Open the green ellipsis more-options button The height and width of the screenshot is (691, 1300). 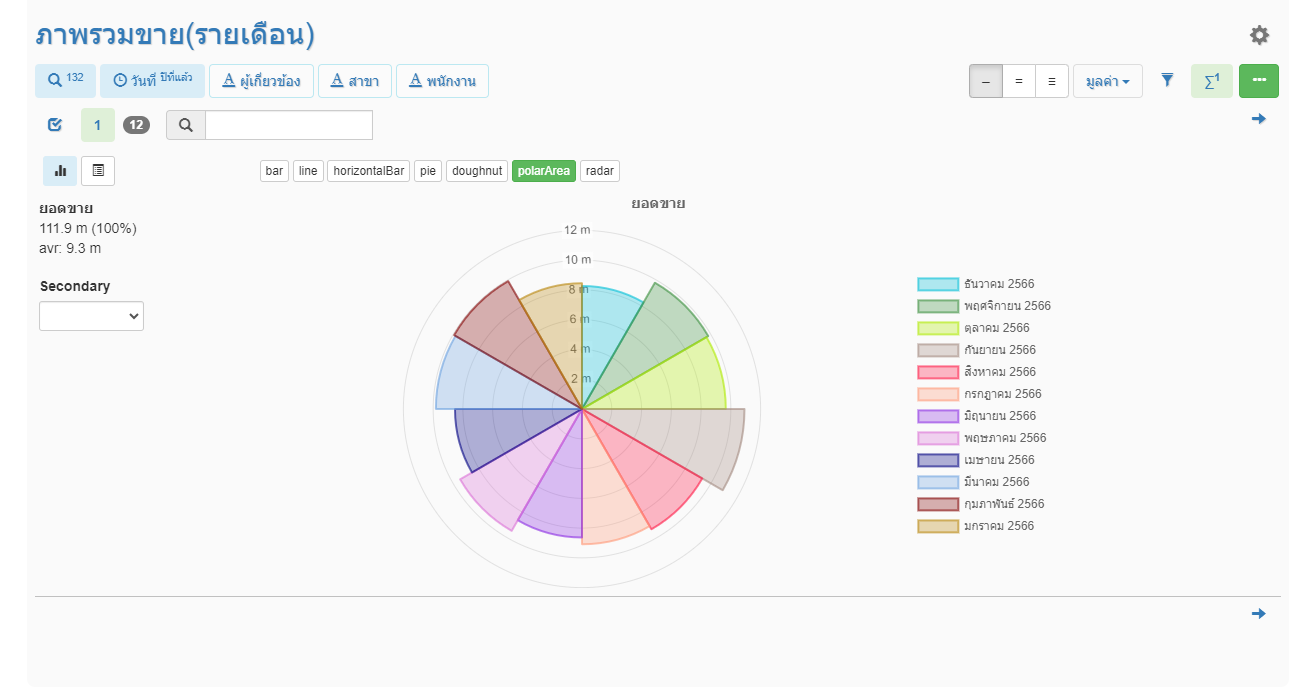[x=1258, y=81]
